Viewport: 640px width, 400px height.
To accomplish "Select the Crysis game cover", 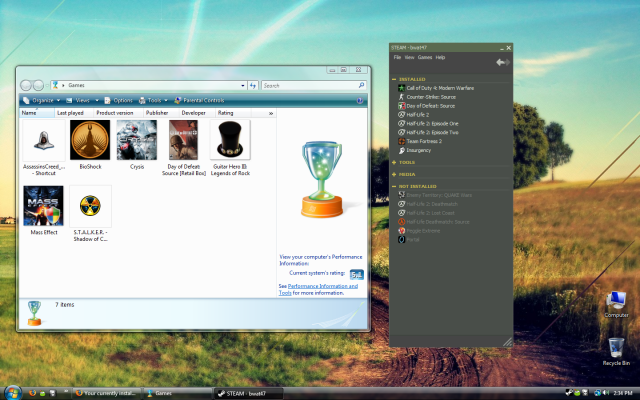I will [x=137, y=140].
